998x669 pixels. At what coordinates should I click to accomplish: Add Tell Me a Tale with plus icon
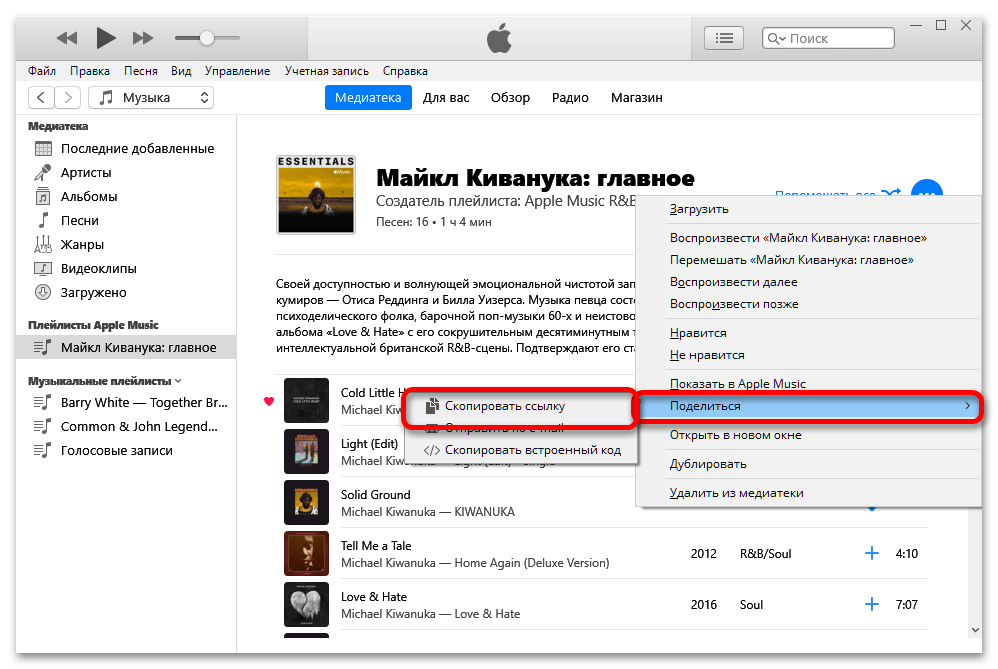(x=871, y=553)
